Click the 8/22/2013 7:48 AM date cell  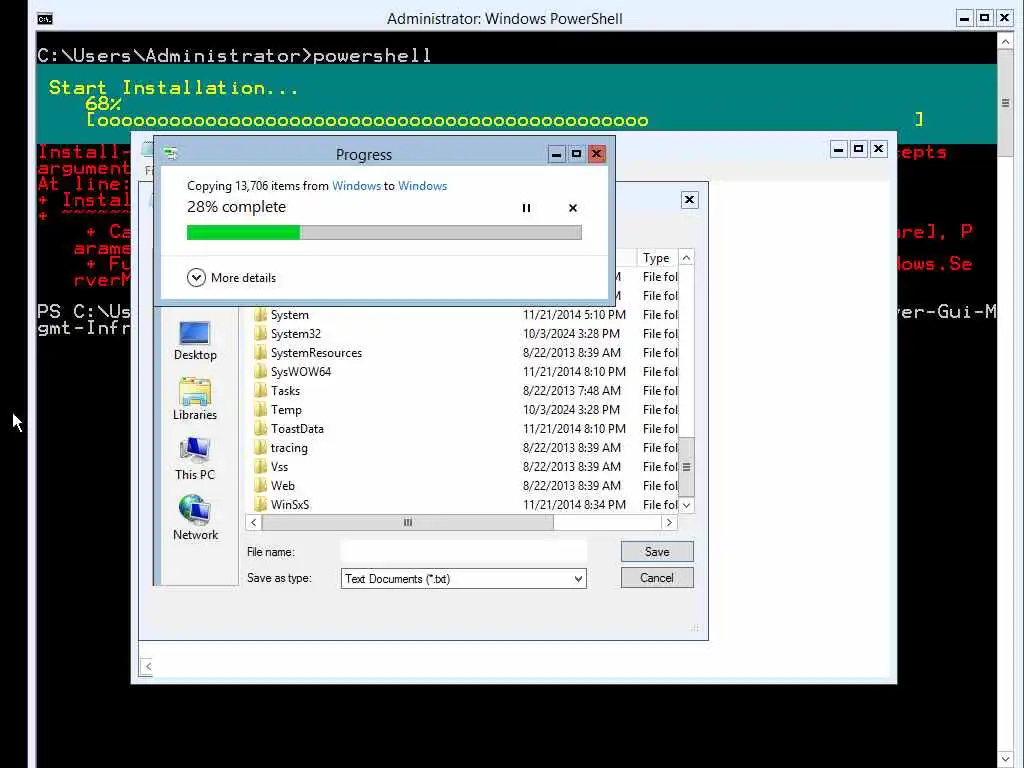click(571, 391)
